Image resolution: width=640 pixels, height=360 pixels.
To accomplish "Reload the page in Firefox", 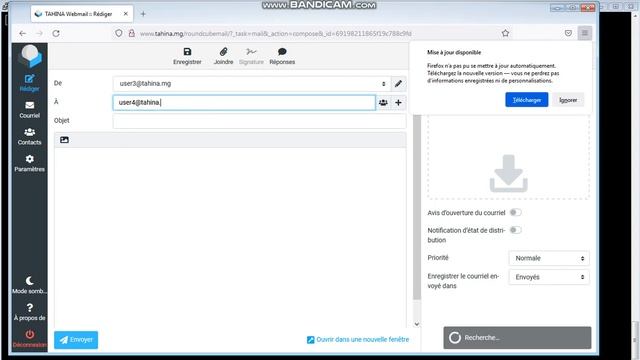I will [x=56, y=33].
